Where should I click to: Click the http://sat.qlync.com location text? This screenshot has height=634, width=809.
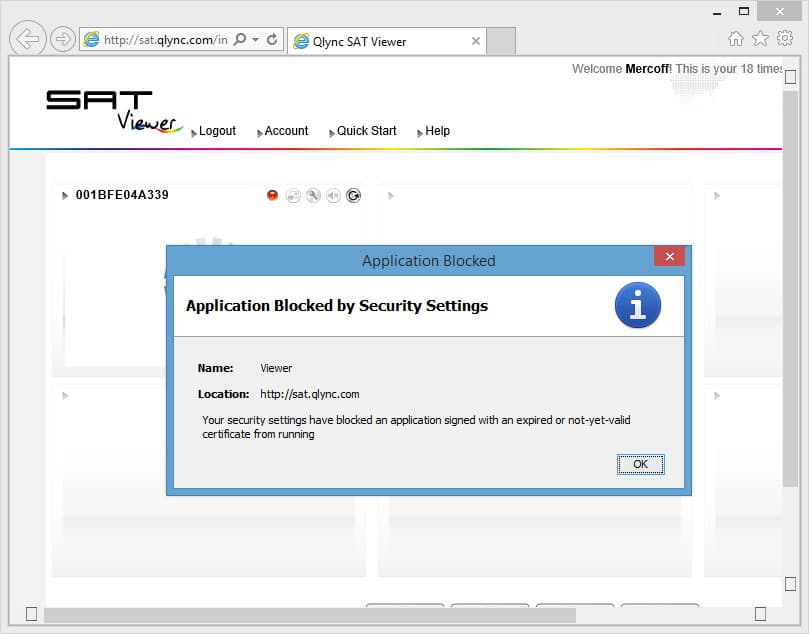coord(310,394)
